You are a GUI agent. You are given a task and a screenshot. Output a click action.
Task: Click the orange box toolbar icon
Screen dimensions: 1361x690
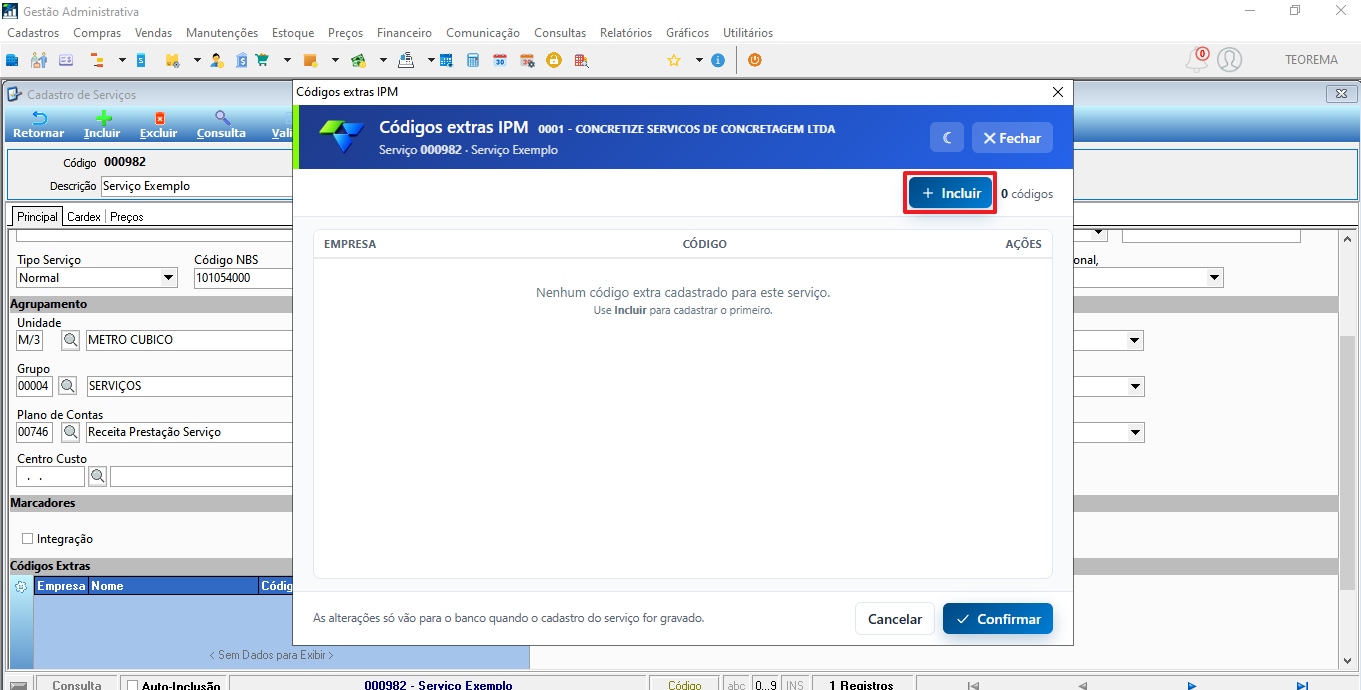click(x=310, y=60)
